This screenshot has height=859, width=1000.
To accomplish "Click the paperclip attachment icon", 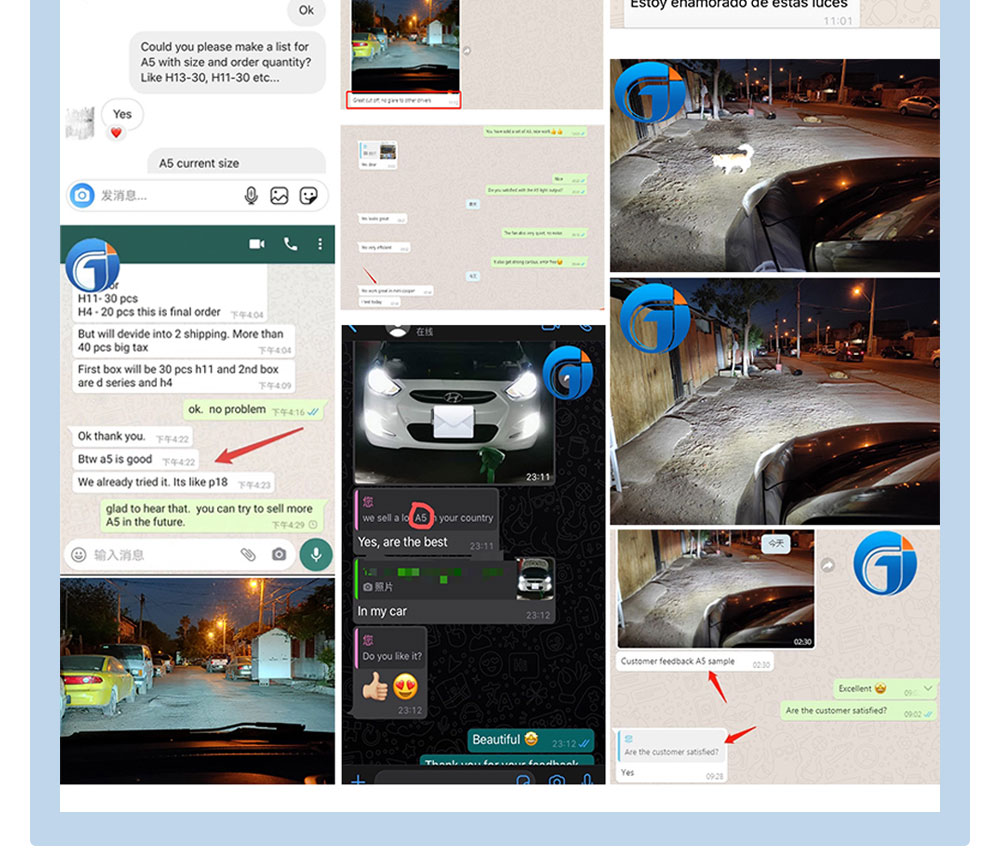I will pyautogui.click(x=248, y=555).
